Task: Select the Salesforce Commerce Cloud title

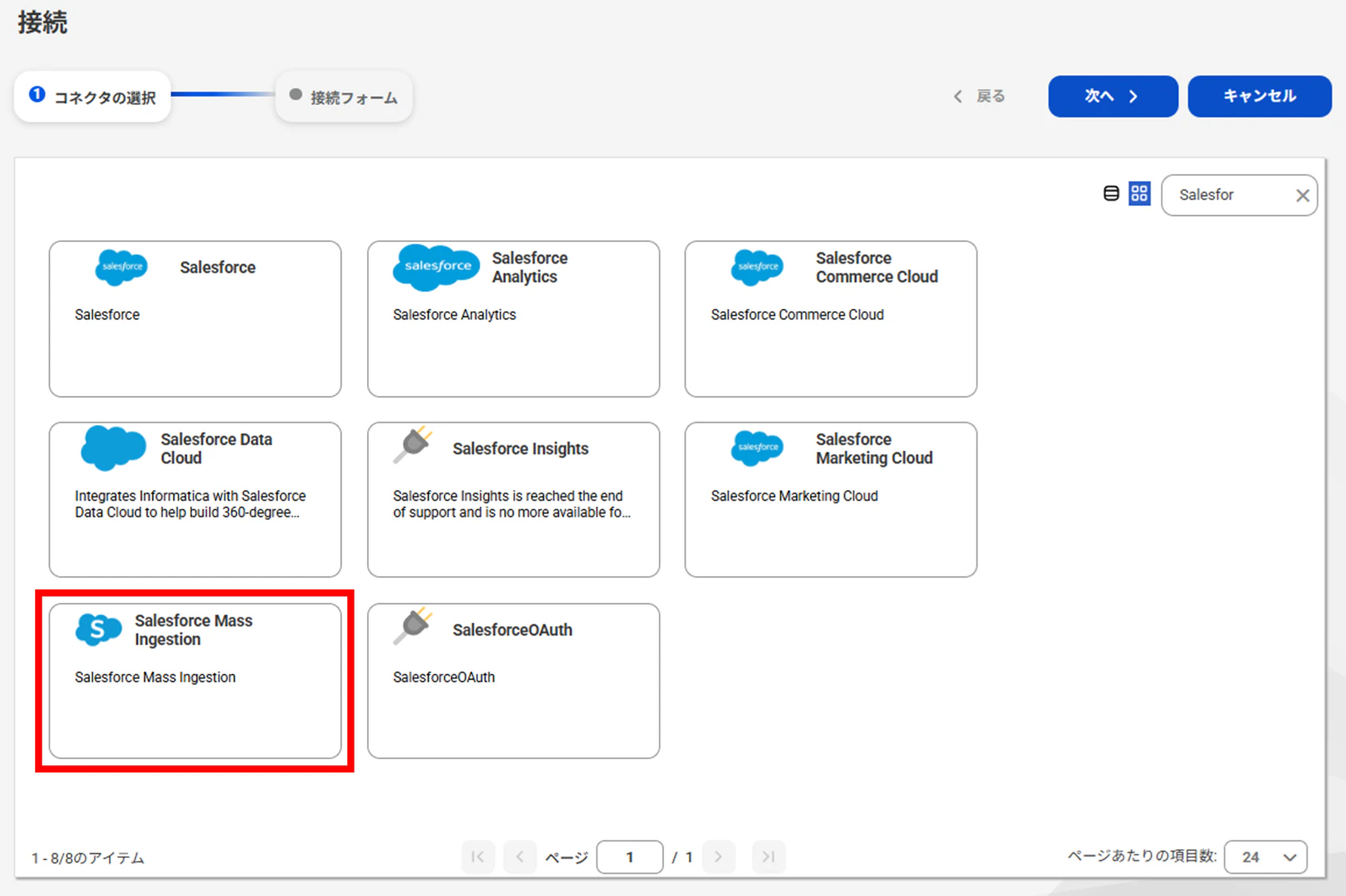Action: pyautogui.click(x=877, y=268)
